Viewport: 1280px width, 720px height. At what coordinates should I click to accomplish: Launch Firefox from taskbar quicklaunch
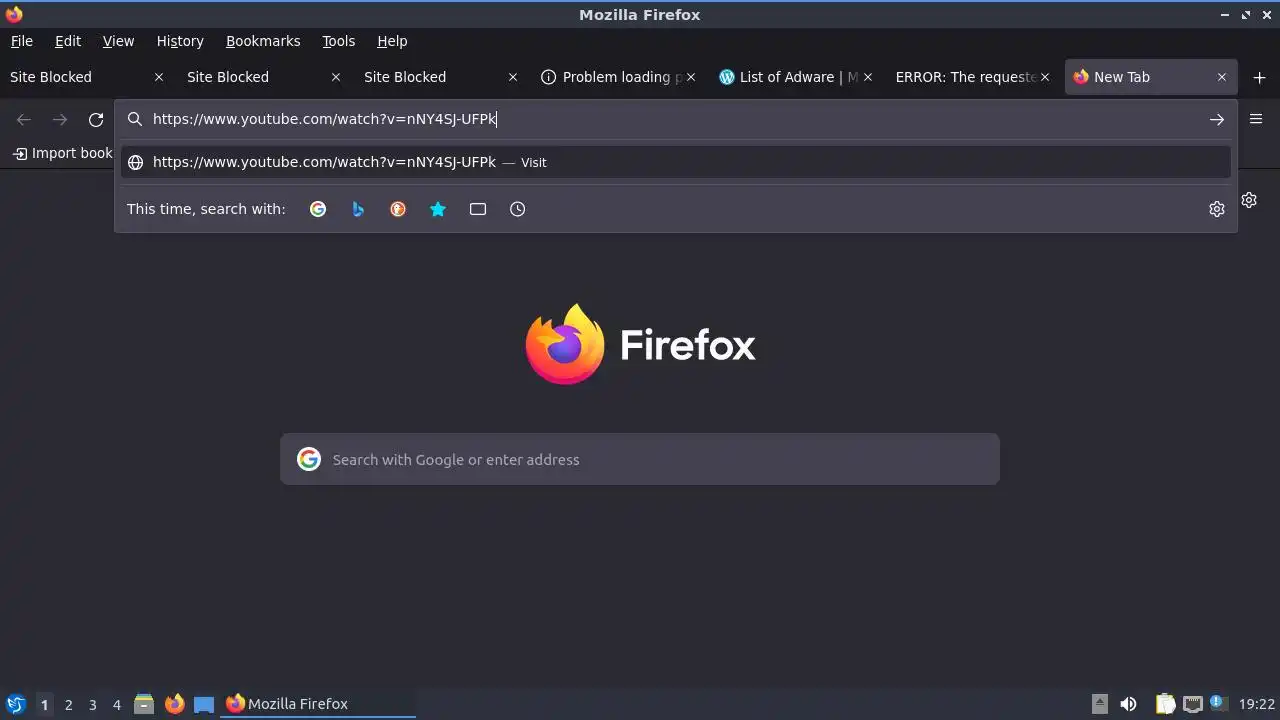pyautogui.click(x=174, y=704)
